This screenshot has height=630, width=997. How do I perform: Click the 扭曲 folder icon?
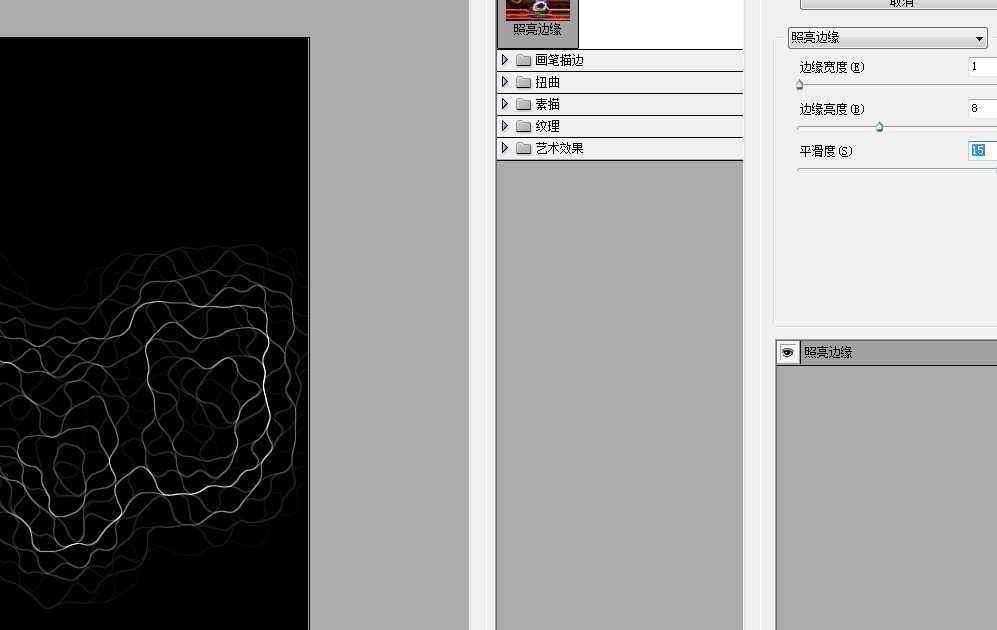point(523,82)
